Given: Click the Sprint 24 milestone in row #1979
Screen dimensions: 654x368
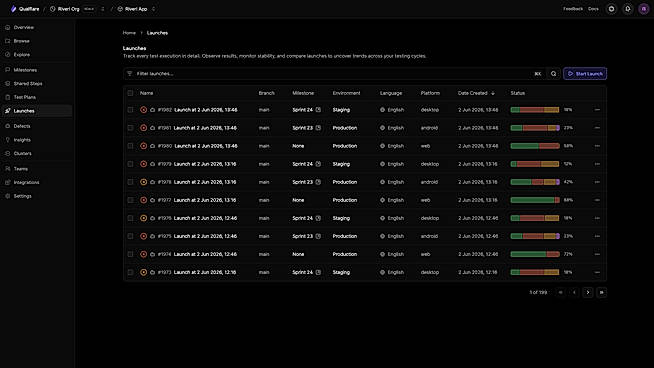Looking at the screenshot, I should [x=302, y=164].
